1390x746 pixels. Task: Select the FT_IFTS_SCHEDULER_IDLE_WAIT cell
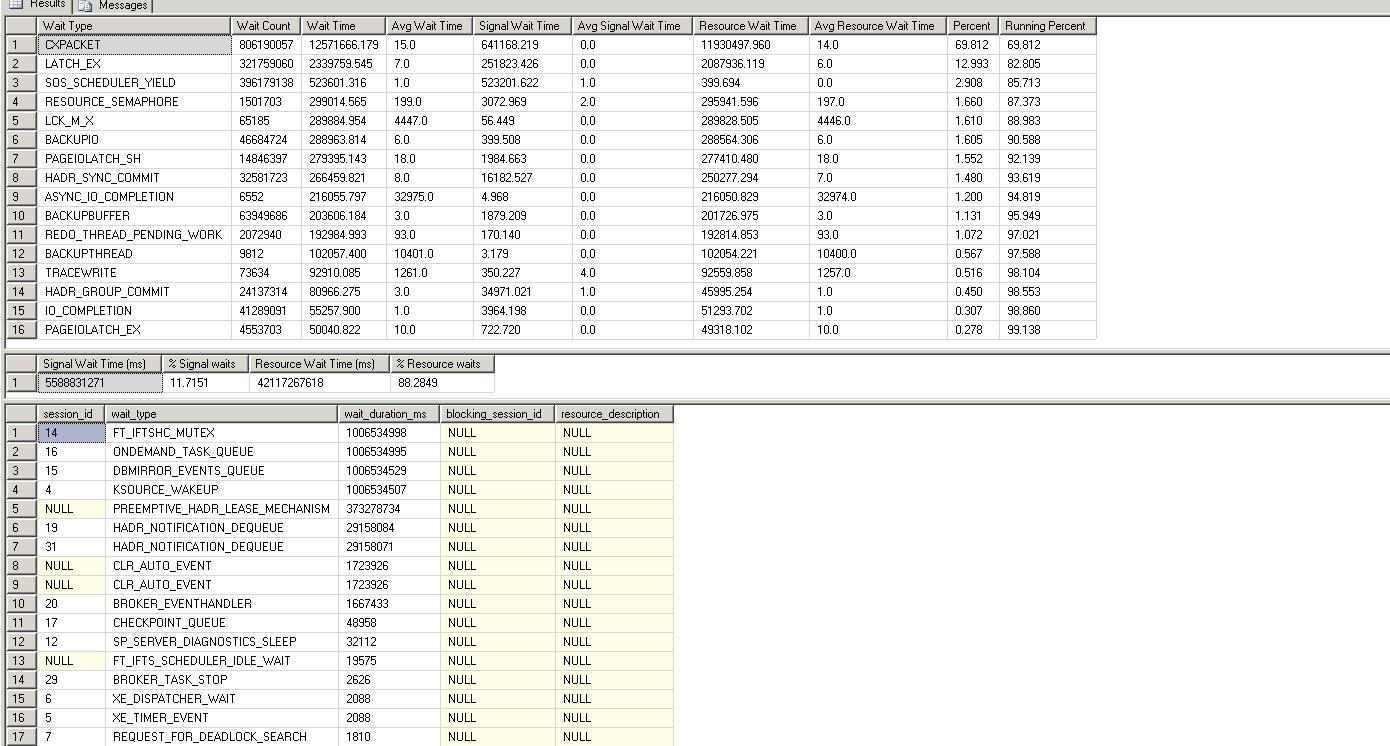[222, 661]
